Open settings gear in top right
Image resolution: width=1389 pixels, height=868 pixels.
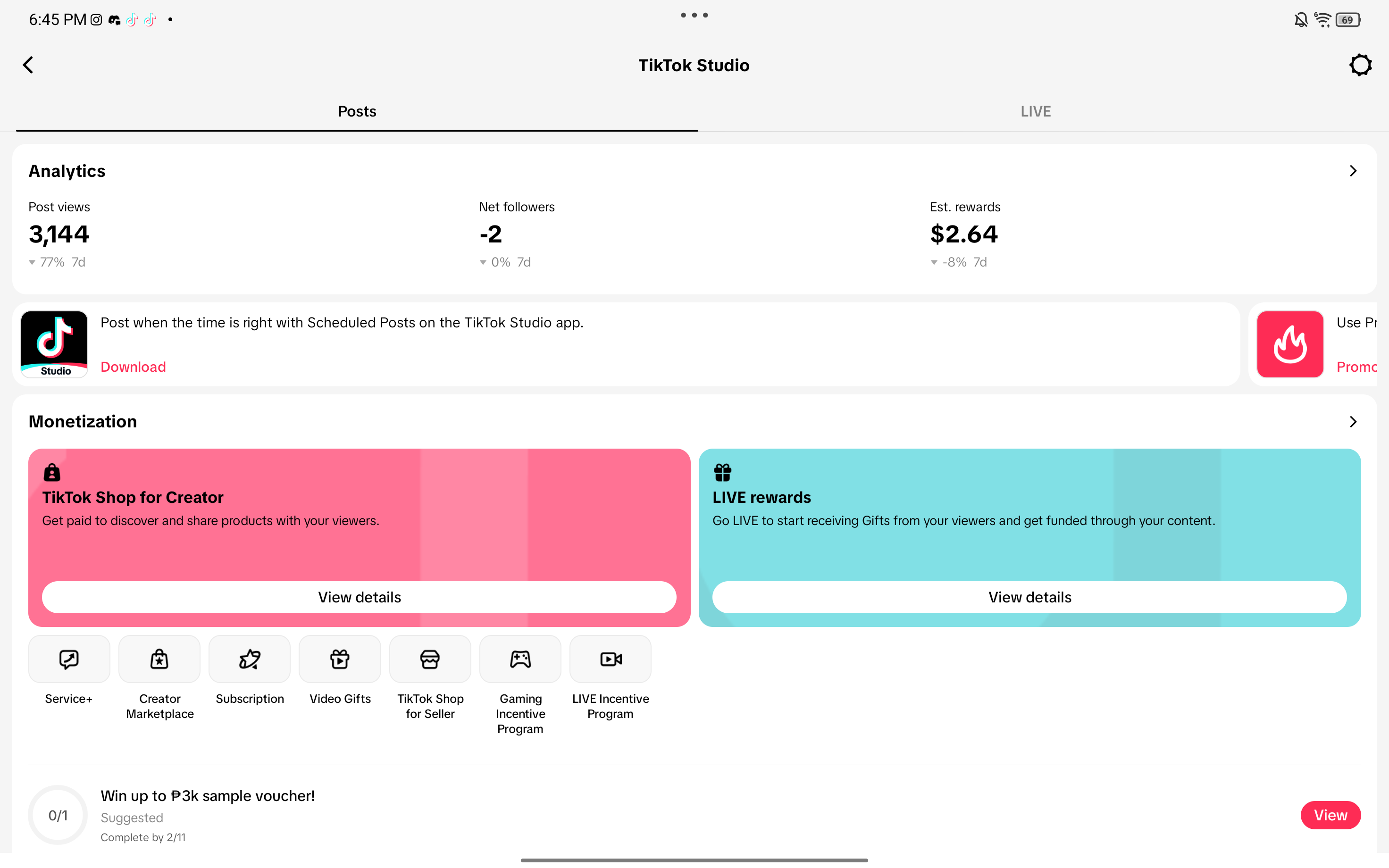click(x=1360, y=65)
